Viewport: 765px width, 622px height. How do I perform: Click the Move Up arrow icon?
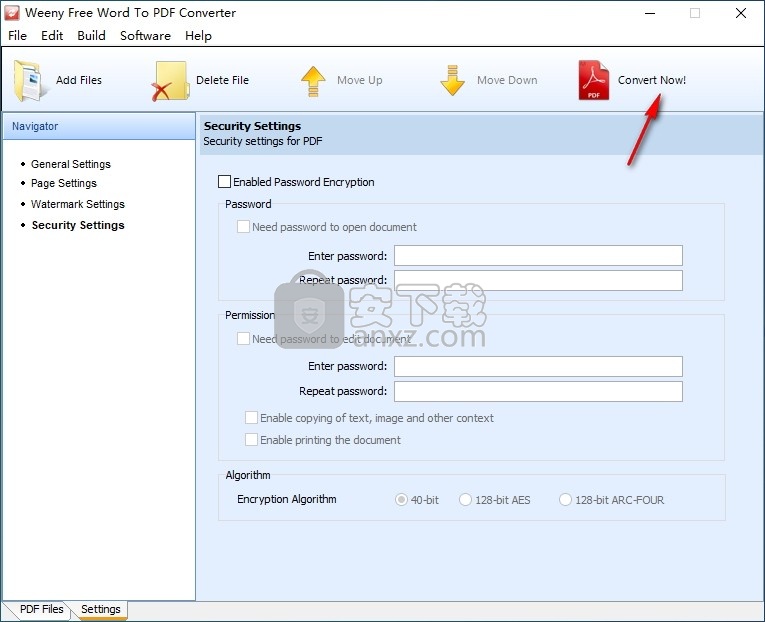click(x=313, y=81)
